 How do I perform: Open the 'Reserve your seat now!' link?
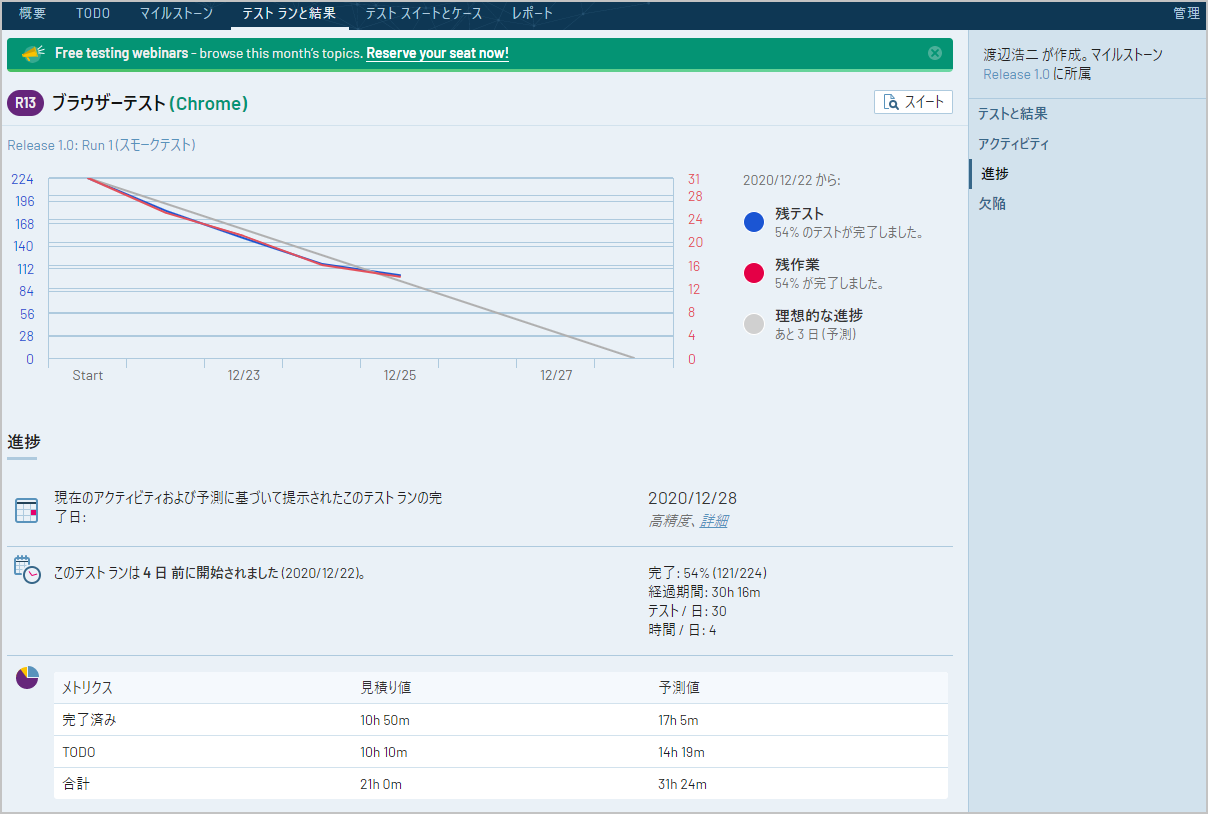coord(437,53)
